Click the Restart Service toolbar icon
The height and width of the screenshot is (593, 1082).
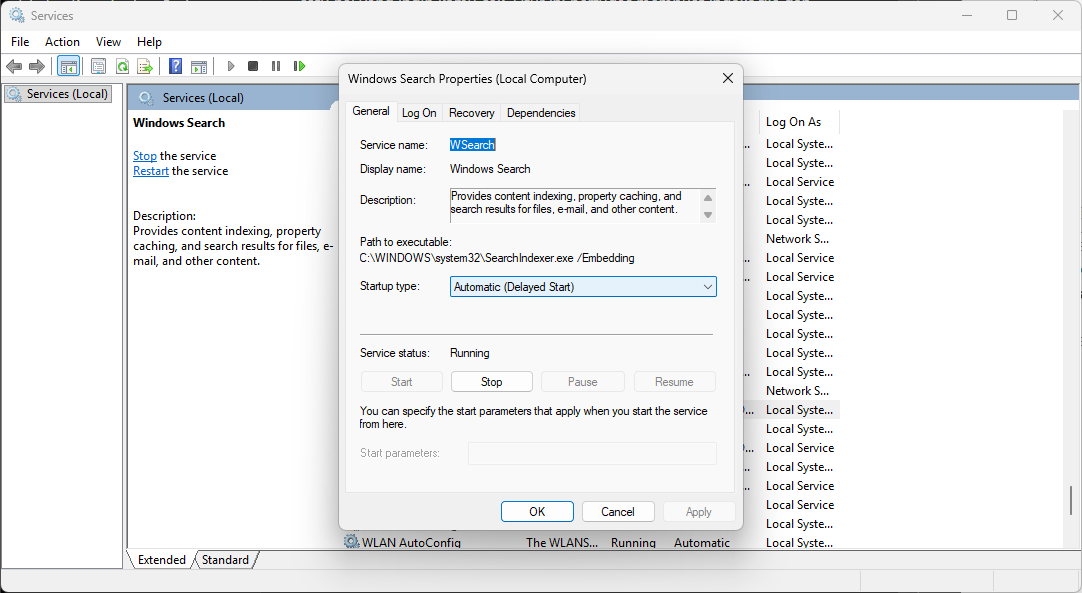[299, 66]
